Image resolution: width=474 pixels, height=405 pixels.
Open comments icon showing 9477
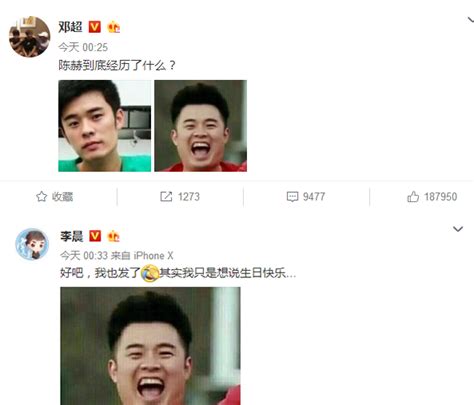click(x=292, y=196)
